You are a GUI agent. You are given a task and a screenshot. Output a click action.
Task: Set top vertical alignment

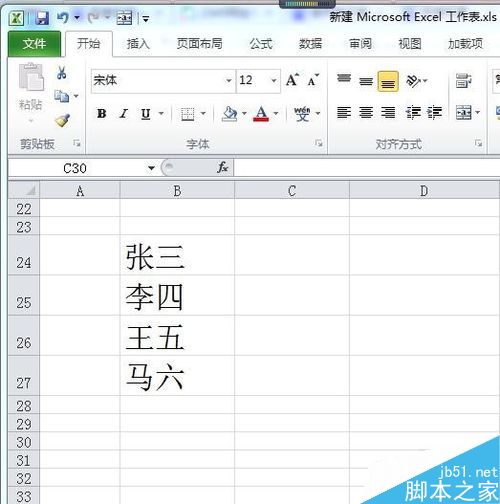(x=344, y=80)
